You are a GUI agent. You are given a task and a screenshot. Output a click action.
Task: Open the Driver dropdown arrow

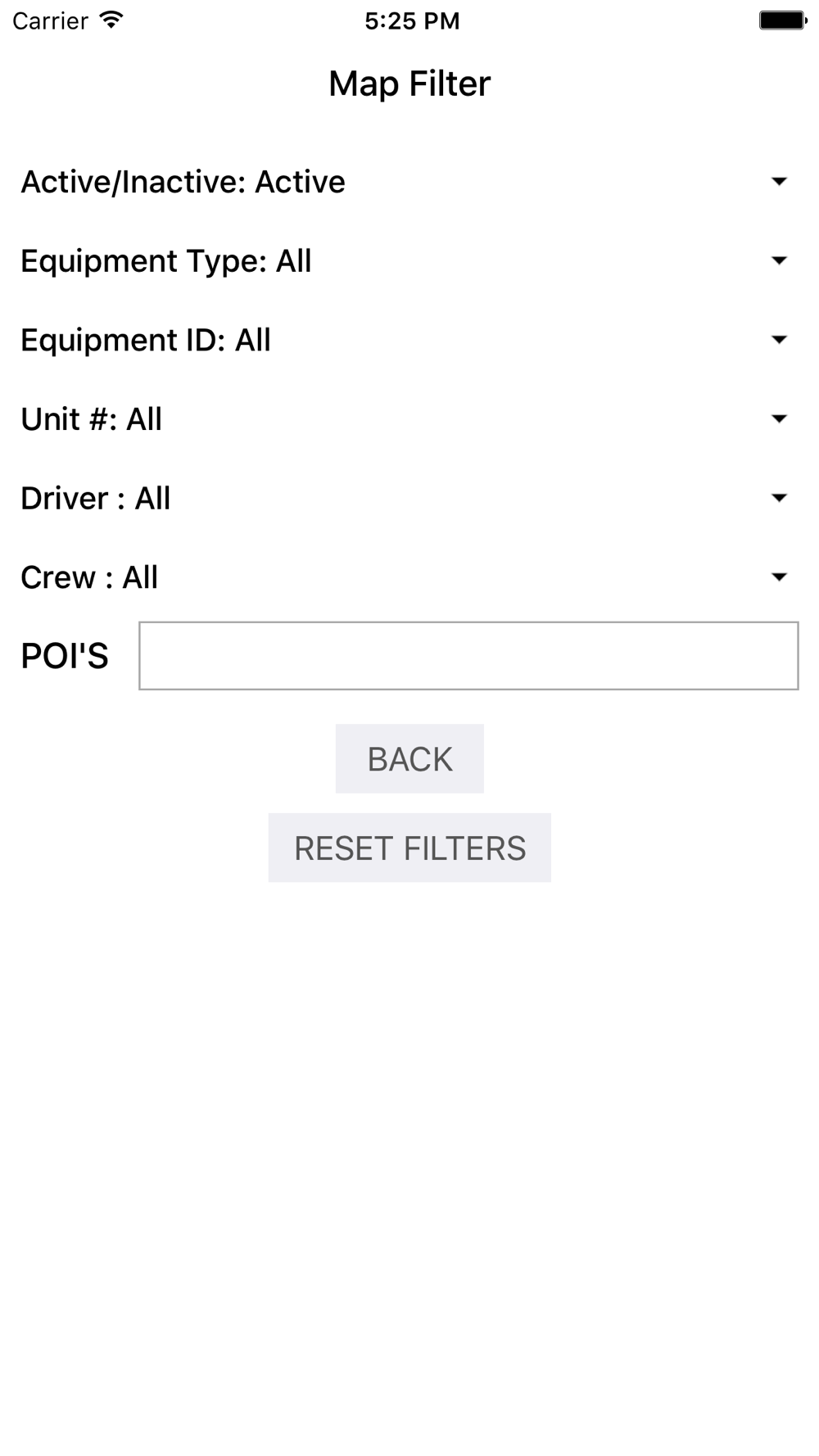779,498
